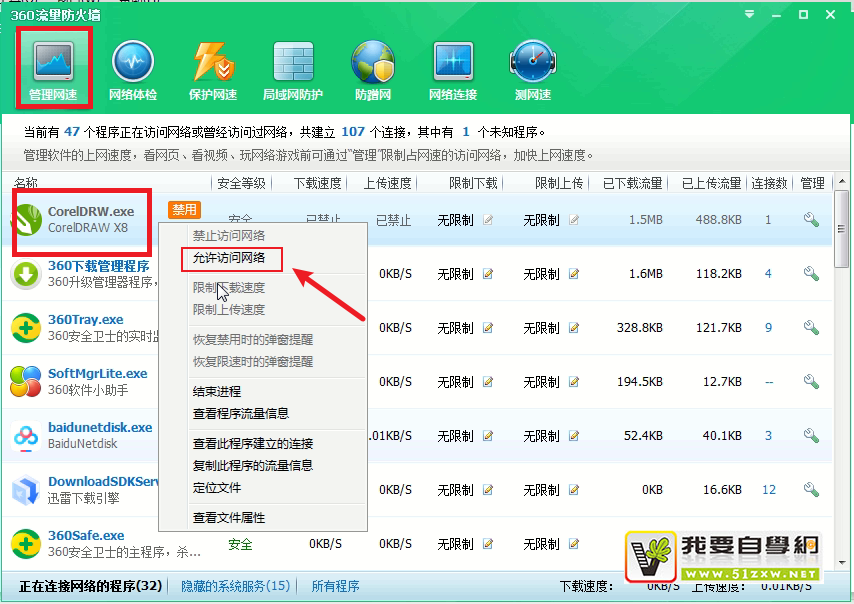
Task: Open the 防蹭网 anti-freeloading tool
Action: click(373, 69)
